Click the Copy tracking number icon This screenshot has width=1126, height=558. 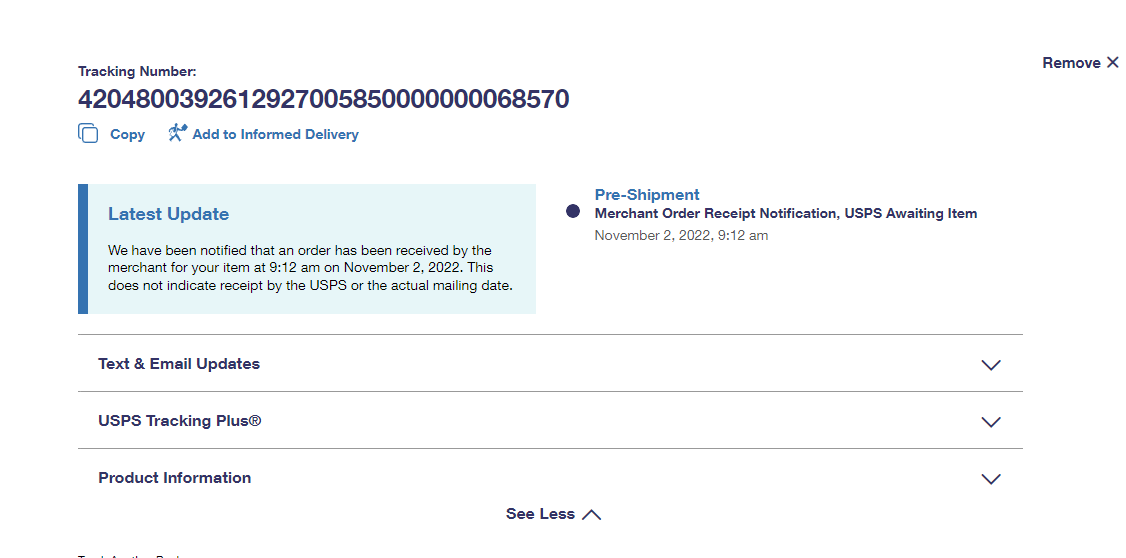tap(88, 134)
